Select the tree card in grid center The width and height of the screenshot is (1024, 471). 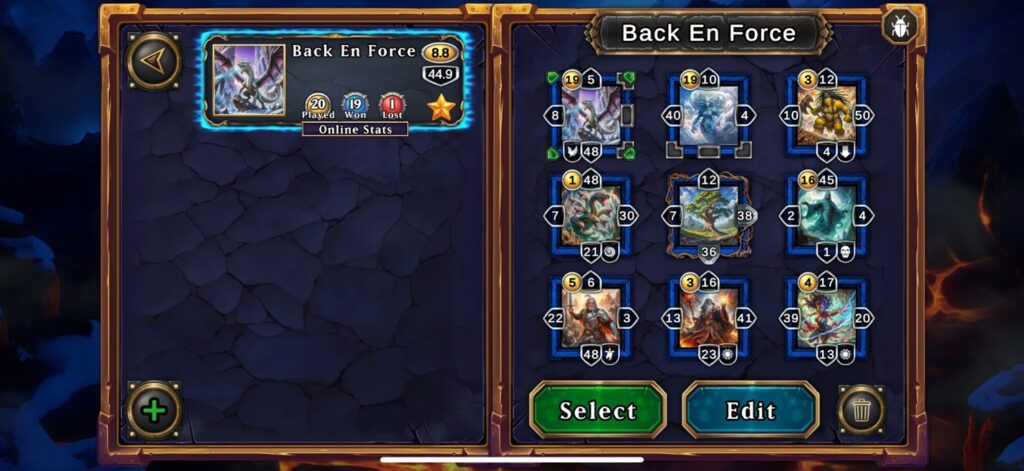709,216
